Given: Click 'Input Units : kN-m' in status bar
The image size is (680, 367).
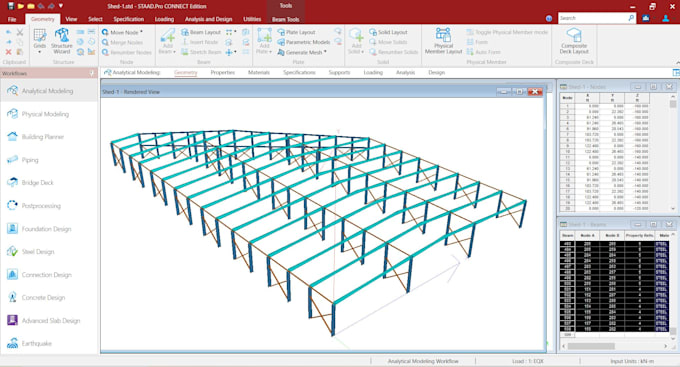Looking at the screenshot, I should 632,361.
